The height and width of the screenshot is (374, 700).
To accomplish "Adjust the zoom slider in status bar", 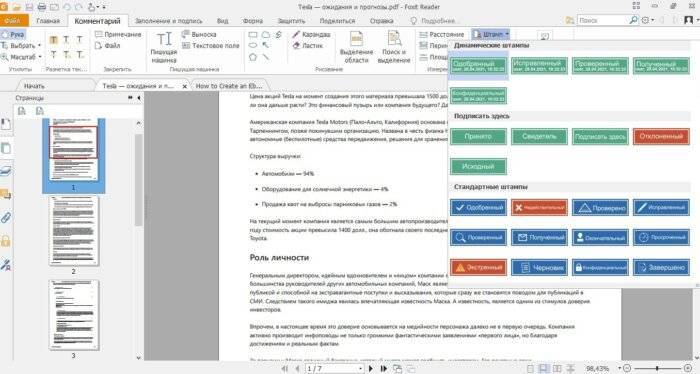I will pos(658,368).
